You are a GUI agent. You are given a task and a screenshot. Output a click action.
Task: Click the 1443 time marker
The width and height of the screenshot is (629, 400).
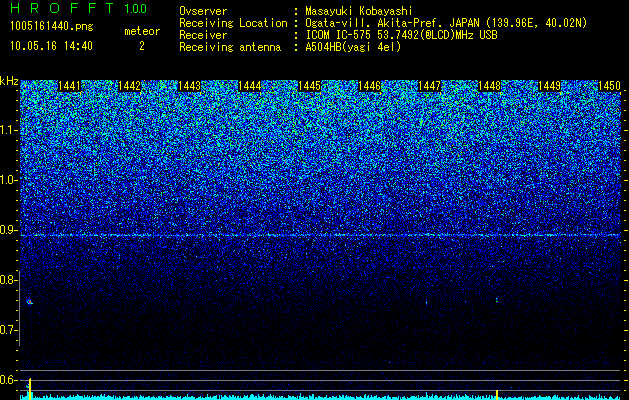pos(190,86)
